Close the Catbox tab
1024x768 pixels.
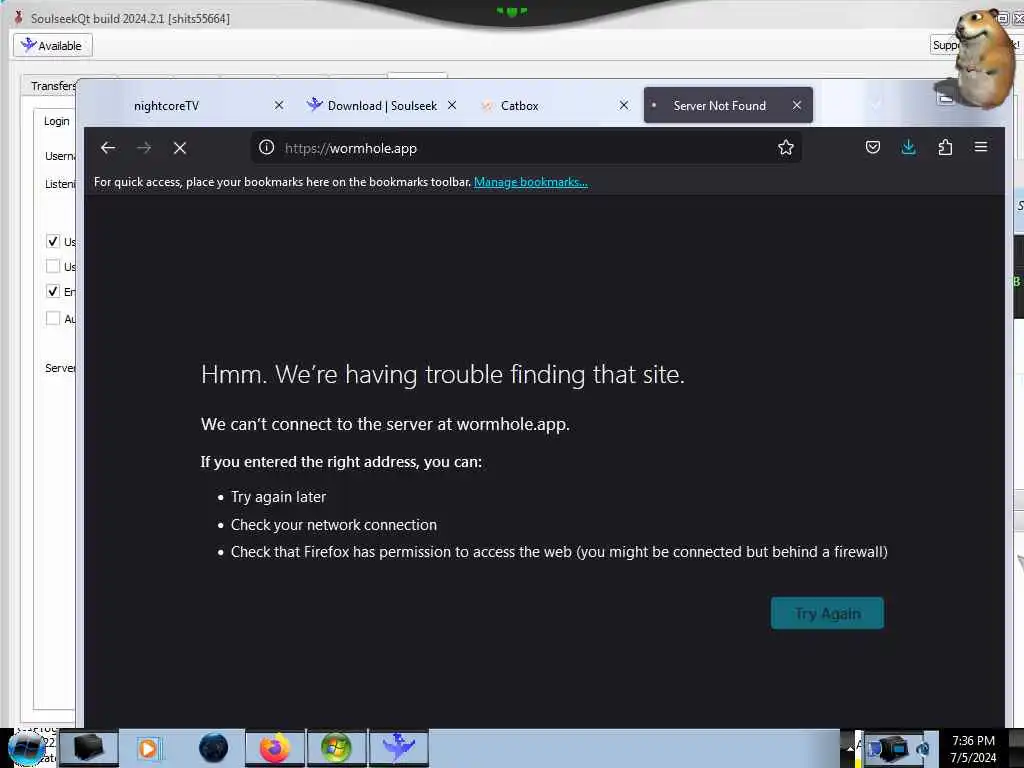pos(624,105)
